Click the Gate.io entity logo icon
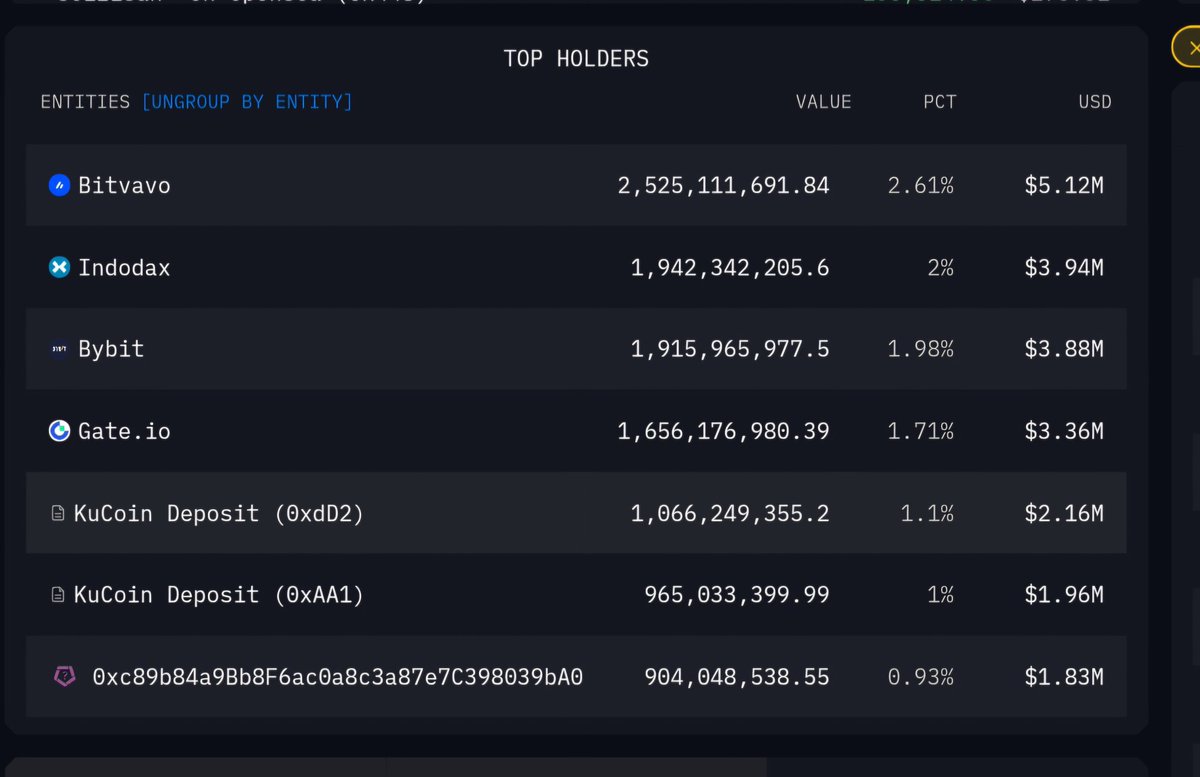Viewport: 1200px width, 777px height. (x=59, y=431)
